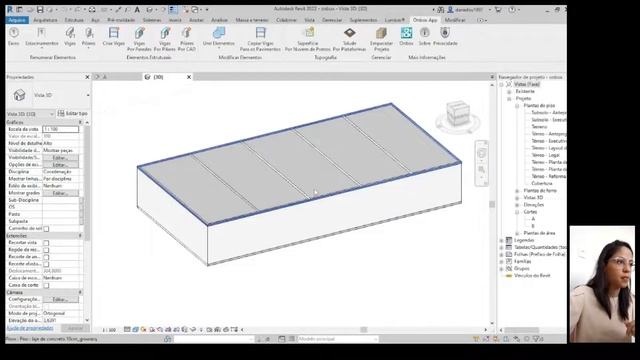Screen dimensions: 640x360
Task: Click Copiar Vigas Para os Pavimentos
Action: [260, 39]
